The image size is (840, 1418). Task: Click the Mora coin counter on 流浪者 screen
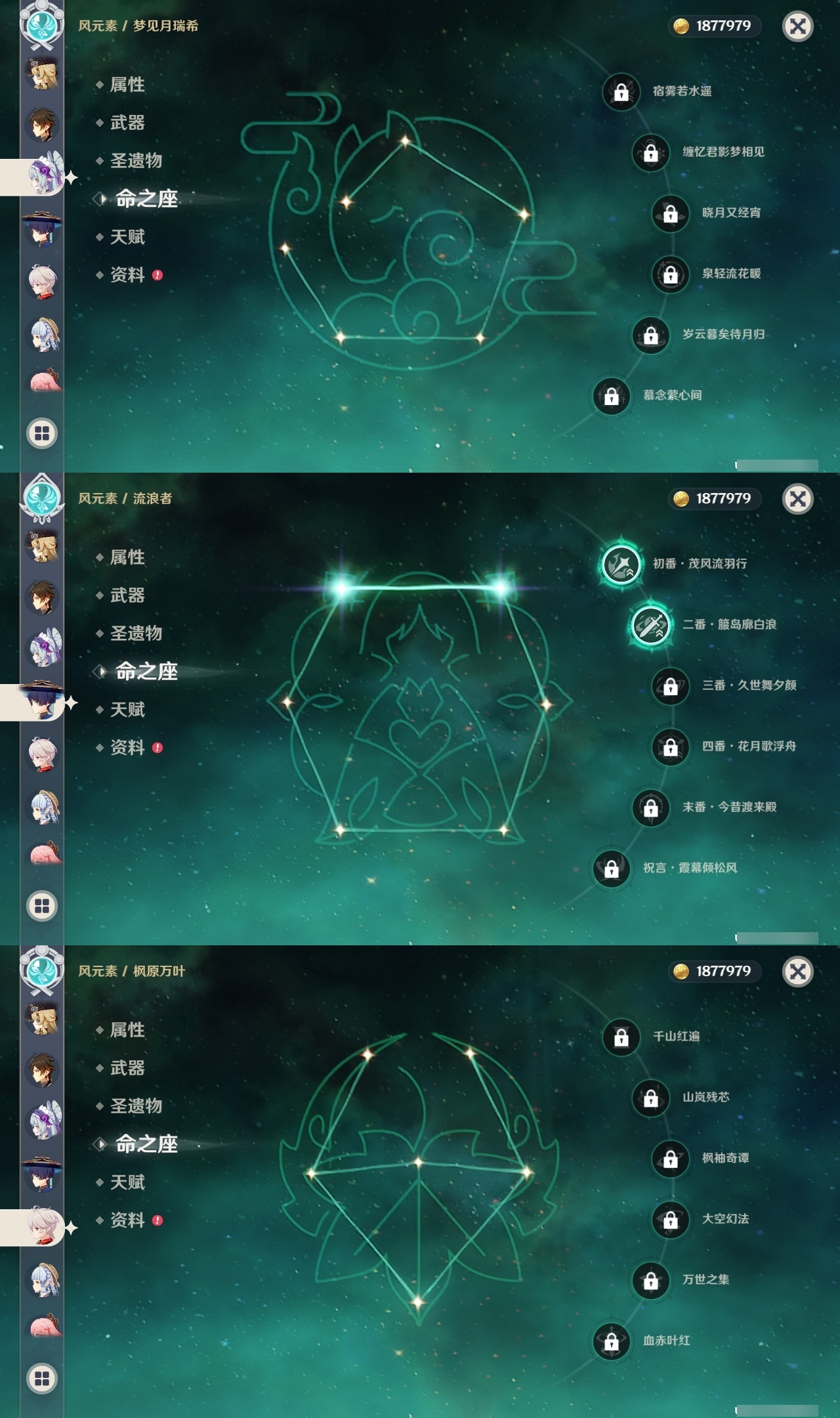coord(713,498)
